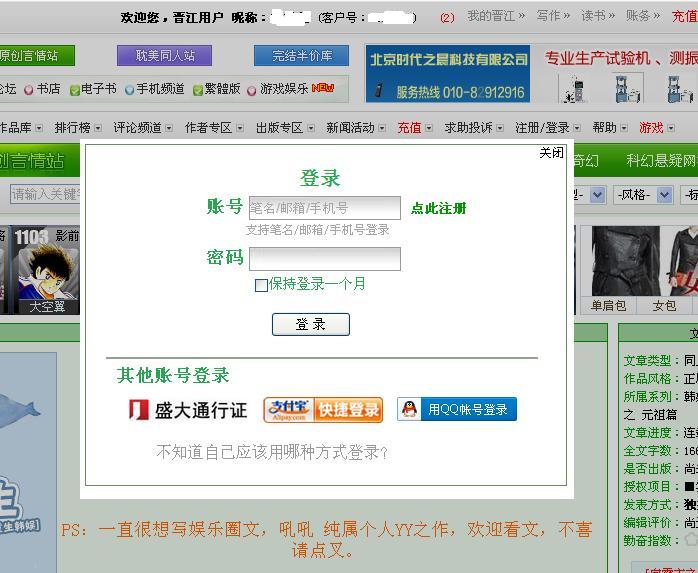Click the 科幻悬疑网 tab
Image resolution: width=698 pixels, height=573 pixels.
click(661, 160)
